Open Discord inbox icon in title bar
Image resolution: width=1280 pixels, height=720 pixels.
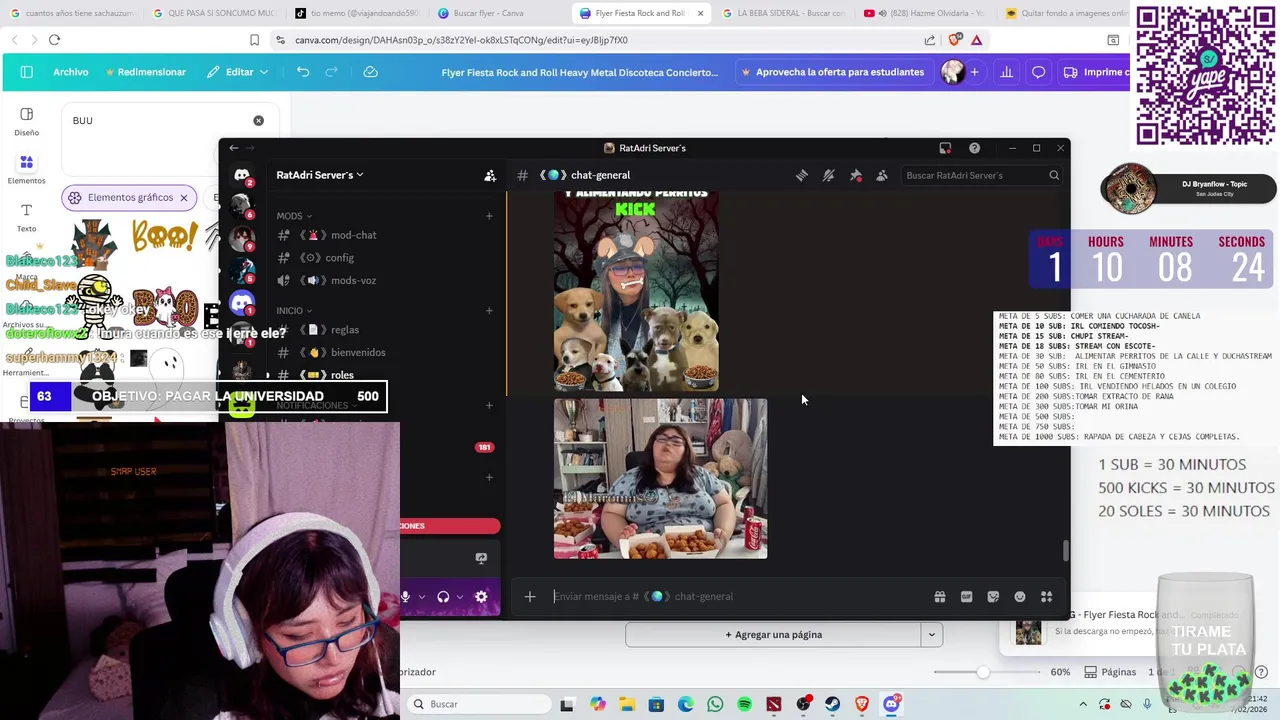pyautogui.click(x=945, y=148)
